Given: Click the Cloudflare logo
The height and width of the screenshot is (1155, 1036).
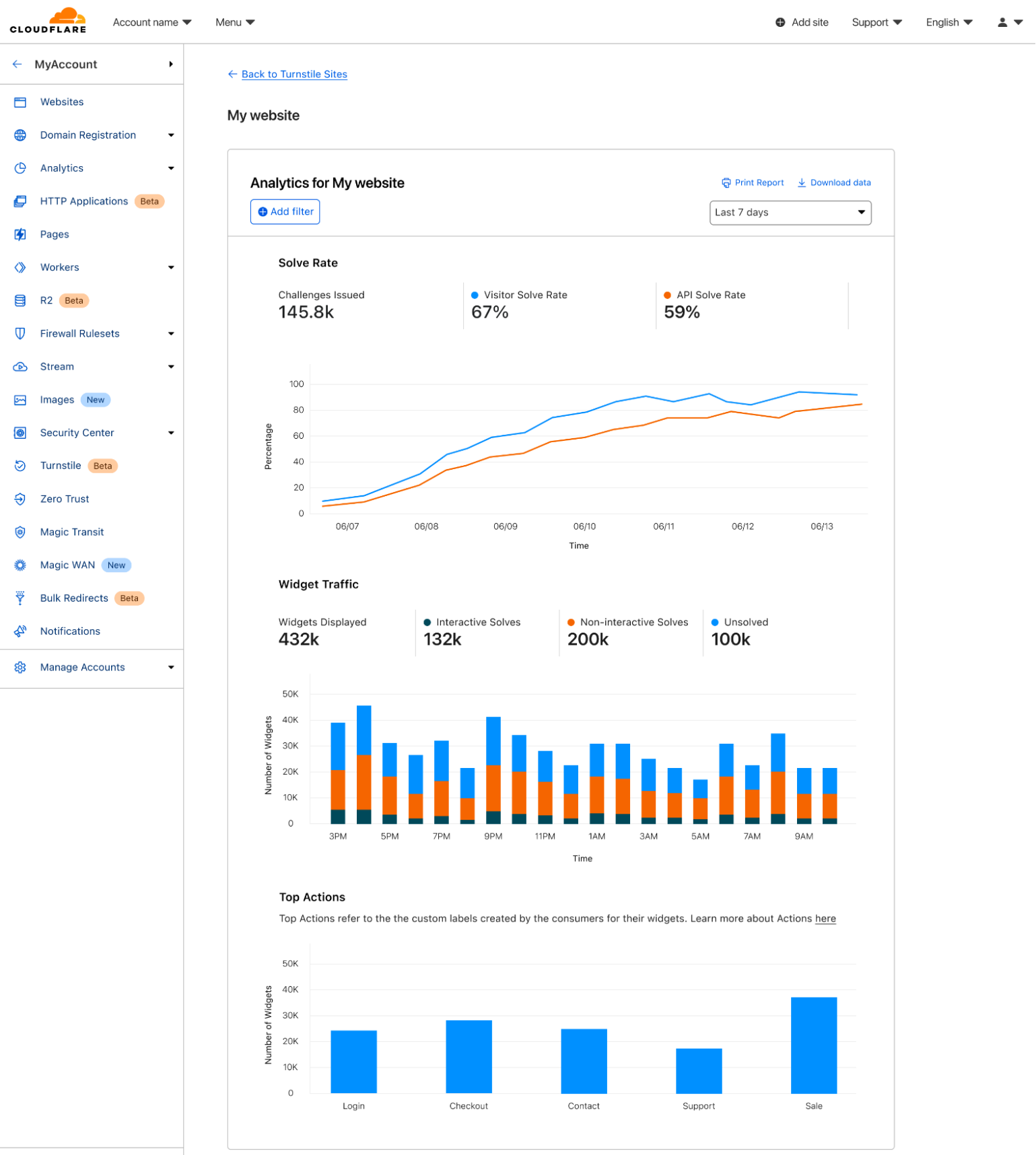Looking at the screenshot, I should [x=48, y=20].
